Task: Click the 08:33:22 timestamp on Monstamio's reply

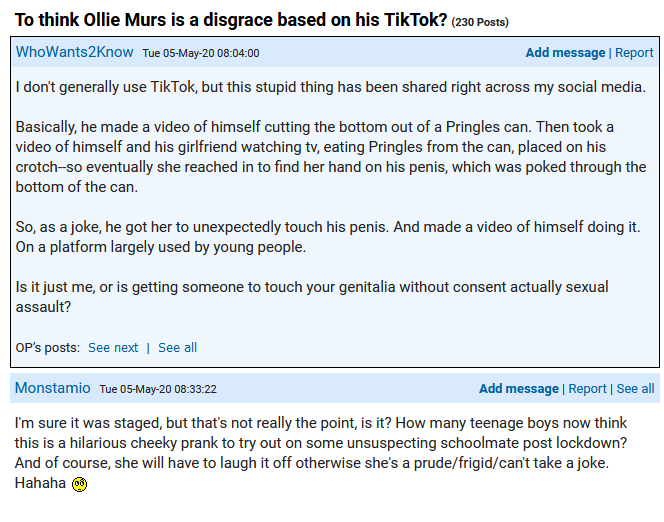Action: pos(158,389)
